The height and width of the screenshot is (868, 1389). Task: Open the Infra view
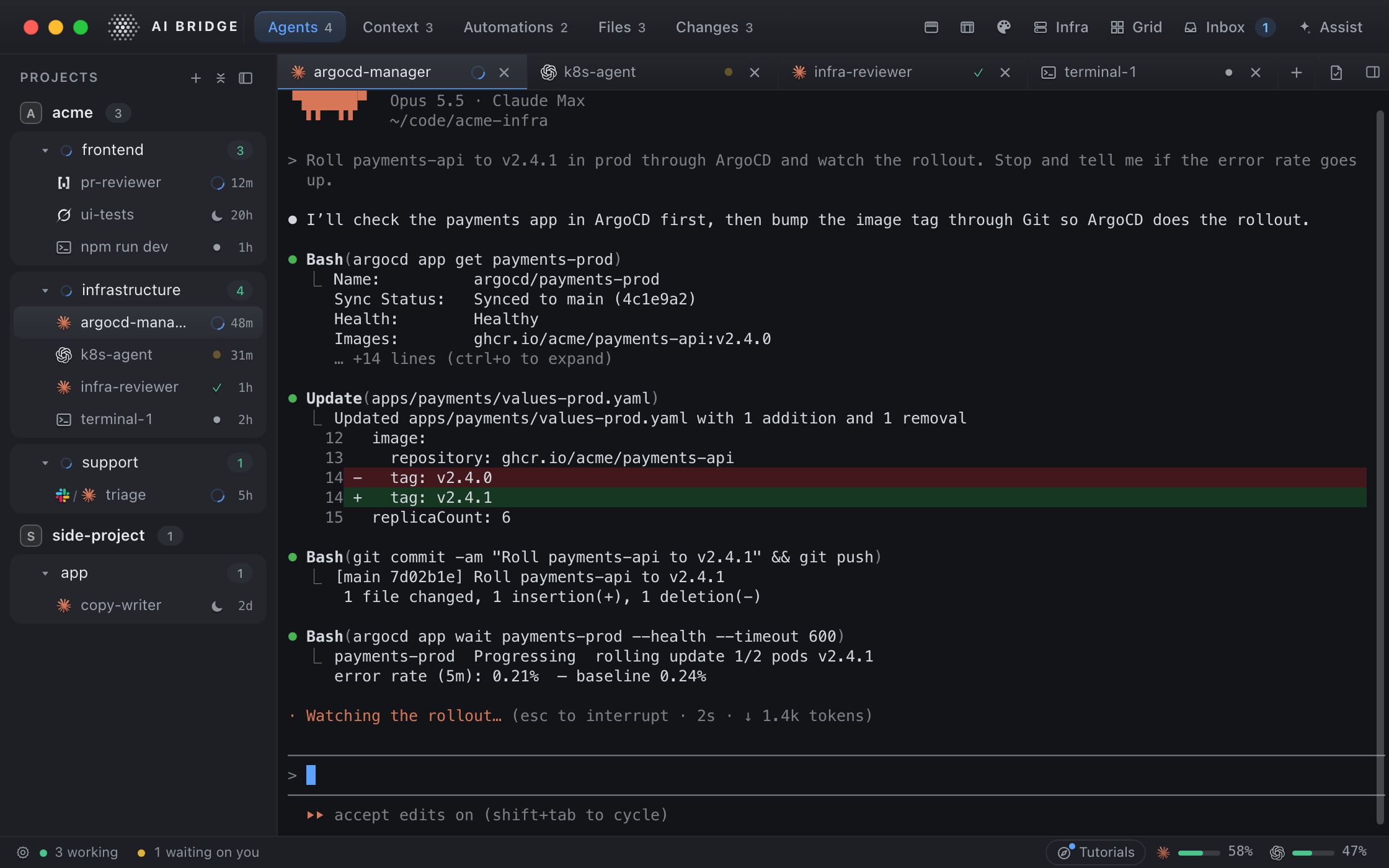tap(1061, 27)
